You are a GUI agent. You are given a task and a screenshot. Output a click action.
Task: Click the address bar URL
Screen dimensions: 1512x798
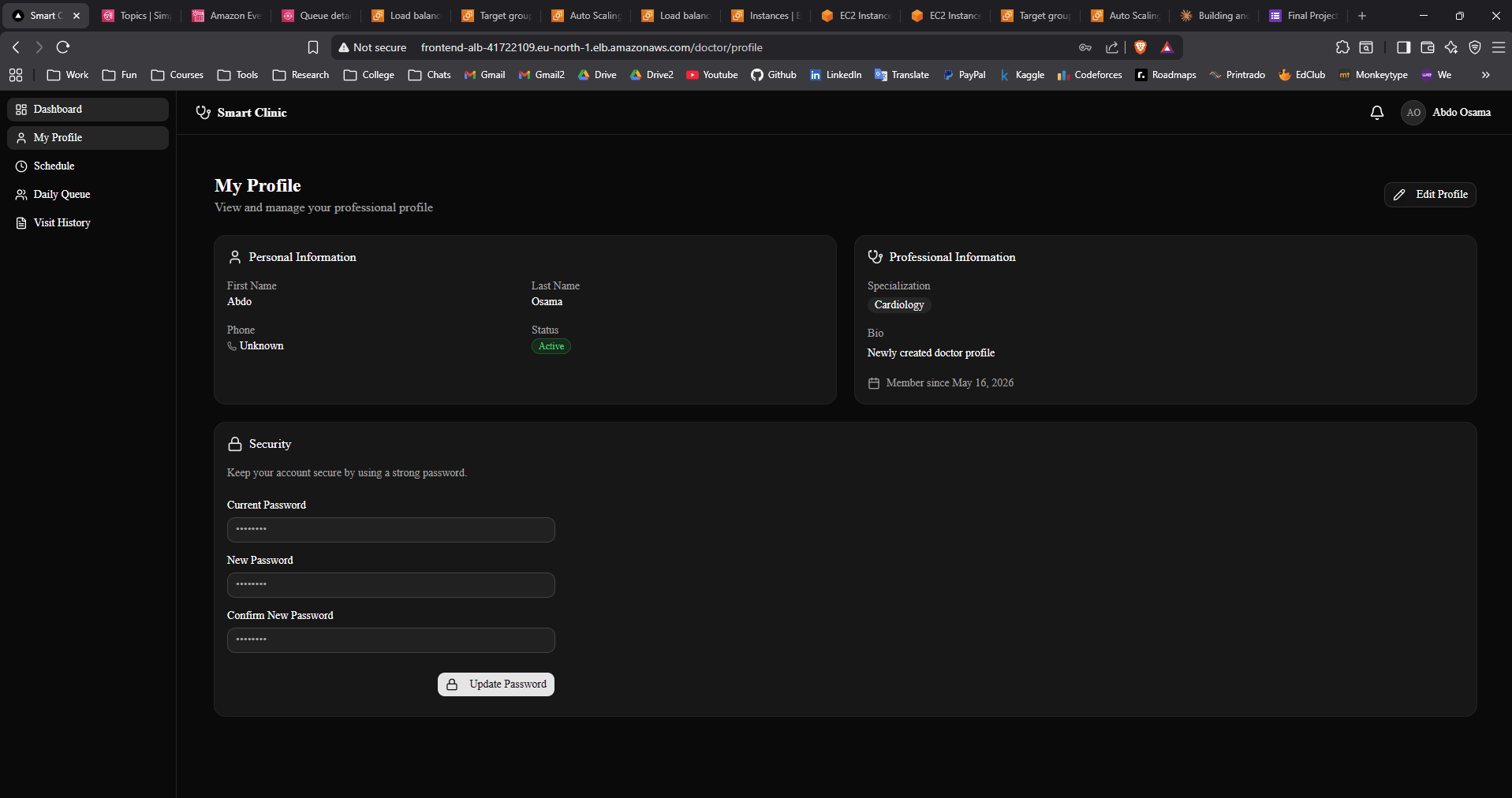[592, 47]
